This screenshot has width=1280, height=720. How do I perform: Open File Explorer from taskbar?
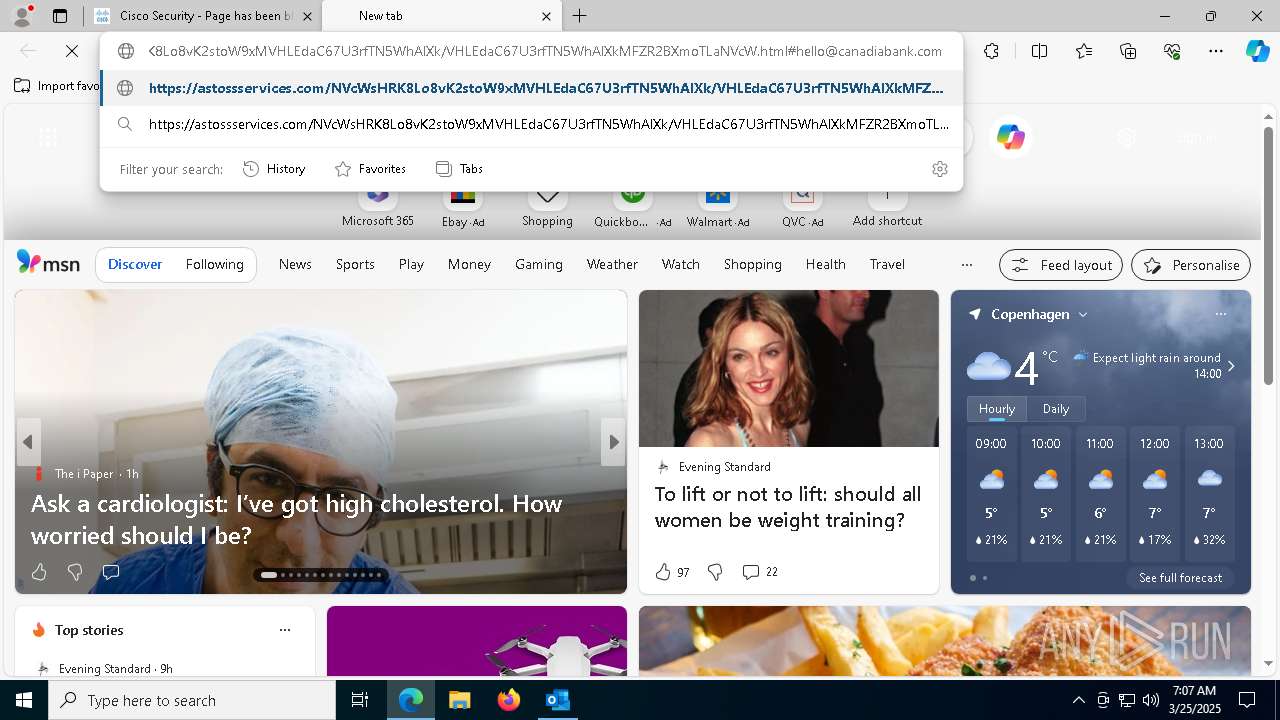(459, 700)
